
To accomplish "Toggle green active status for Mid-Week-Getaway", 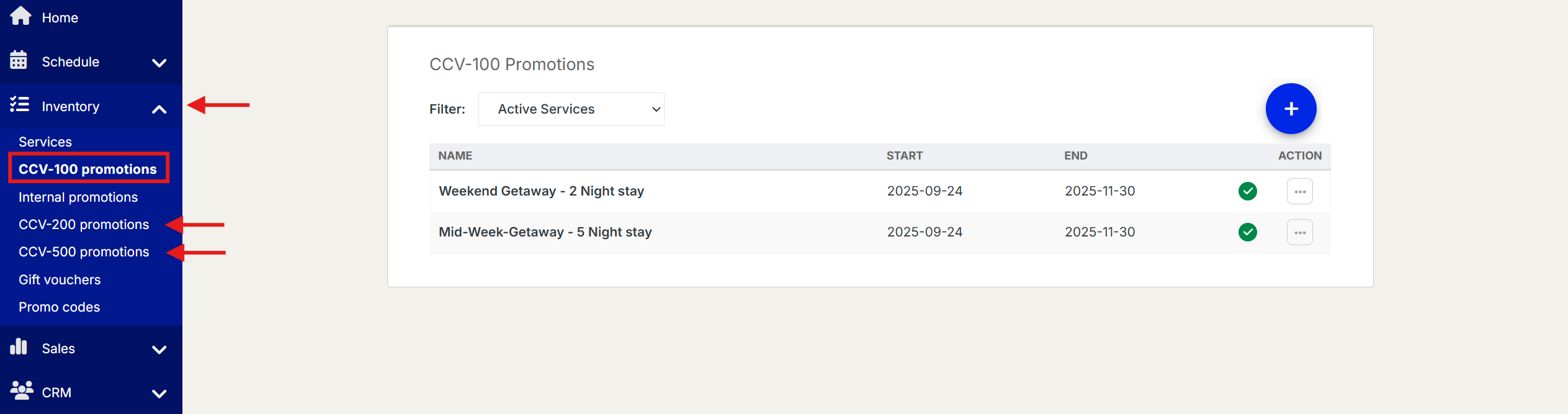I will point(1247,232).
